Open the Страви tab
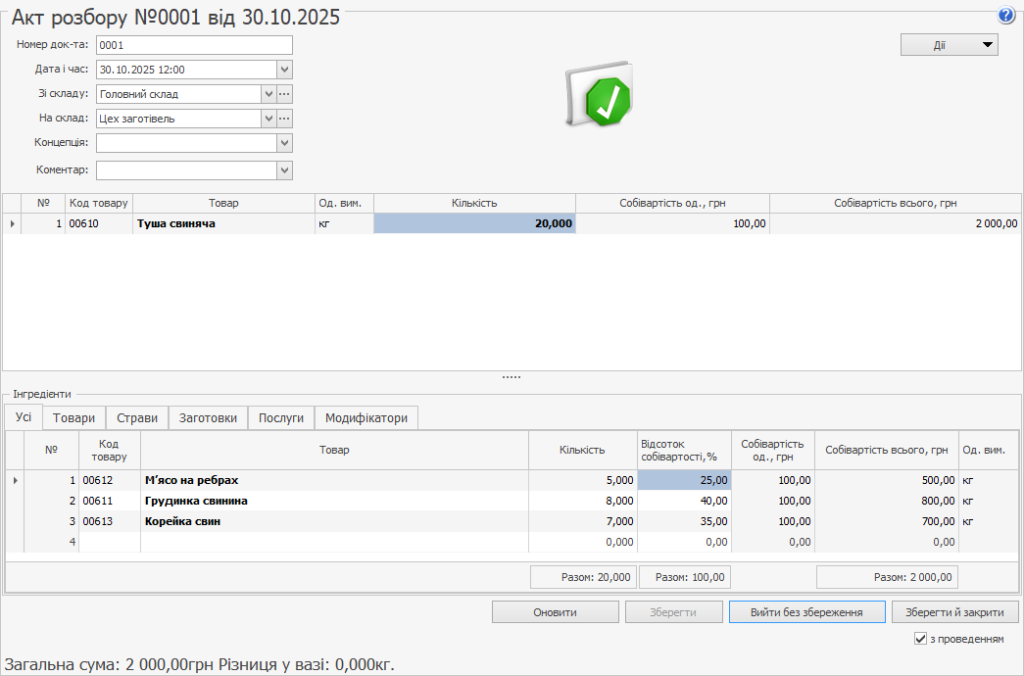The height and width of the screenshot is (676, 1024). (137, 418)
